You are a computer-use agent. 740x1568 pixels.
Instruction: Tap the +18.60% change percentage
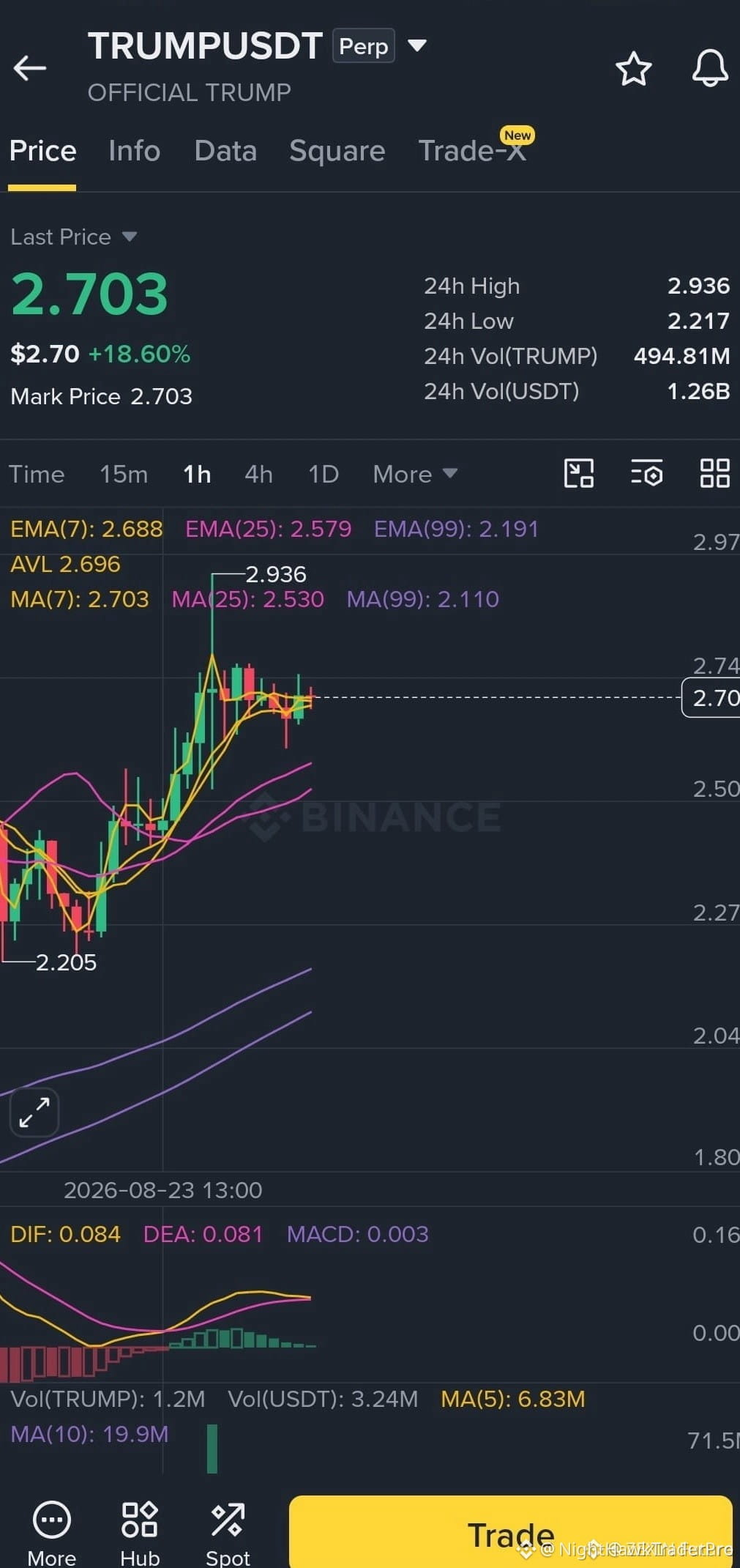(139, 354)
